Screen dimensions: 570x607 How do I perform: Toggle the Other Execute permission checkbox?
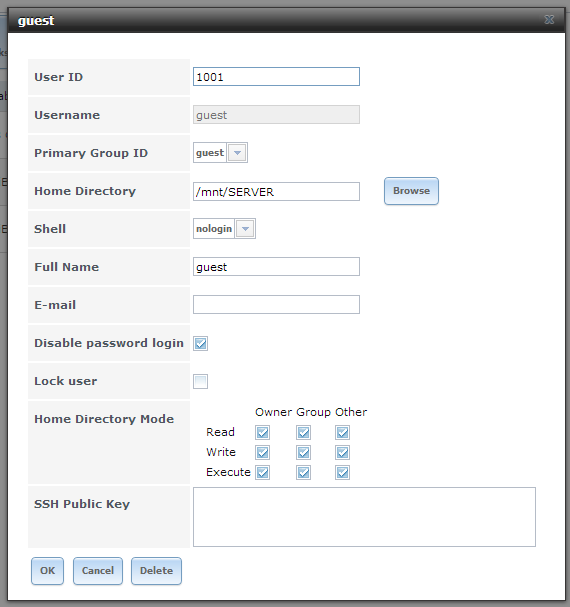tap(343, 472)
